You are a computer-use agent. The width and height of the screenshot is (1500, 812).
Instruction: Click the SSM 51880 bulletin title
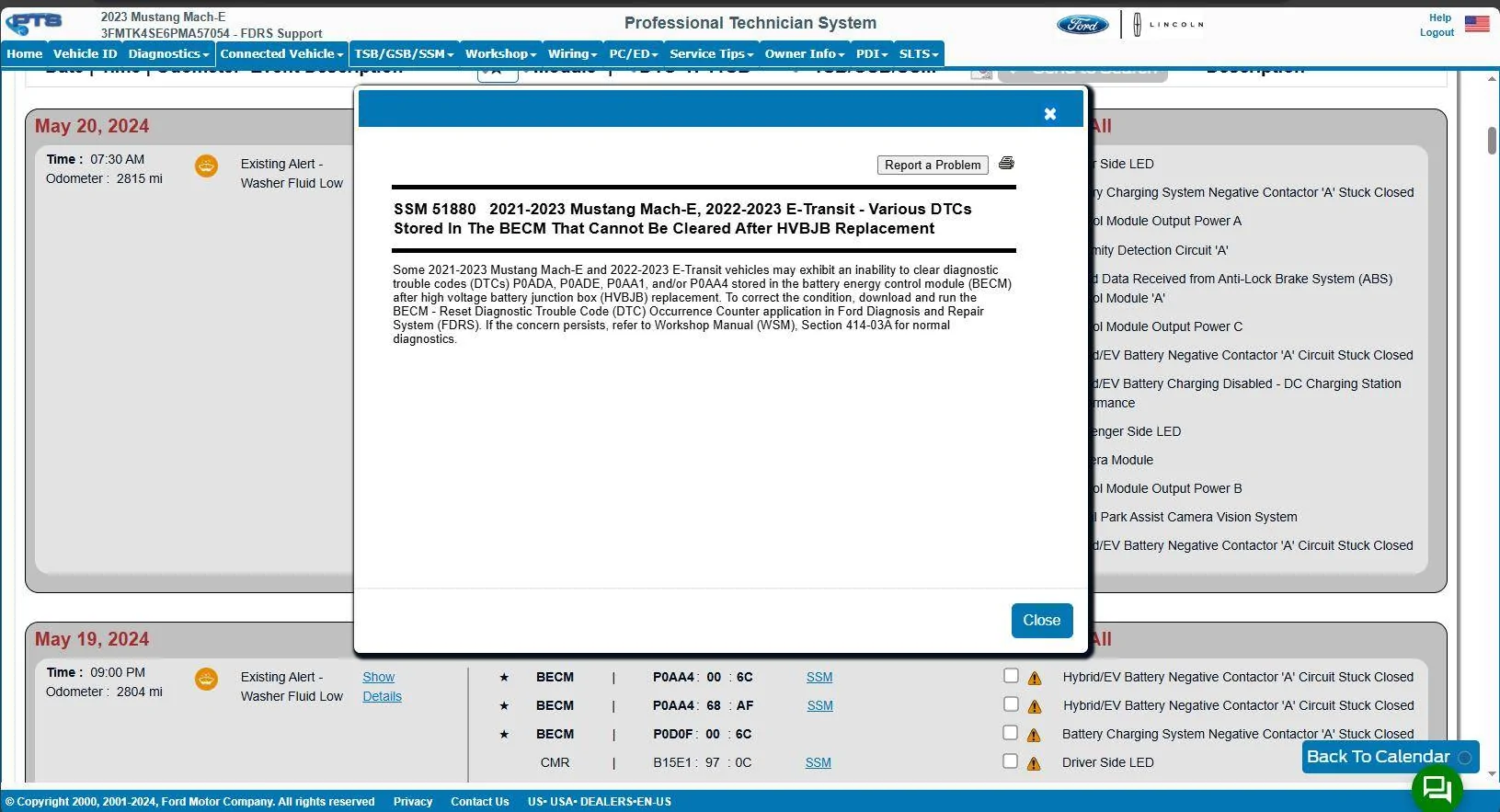pos(682,219)
